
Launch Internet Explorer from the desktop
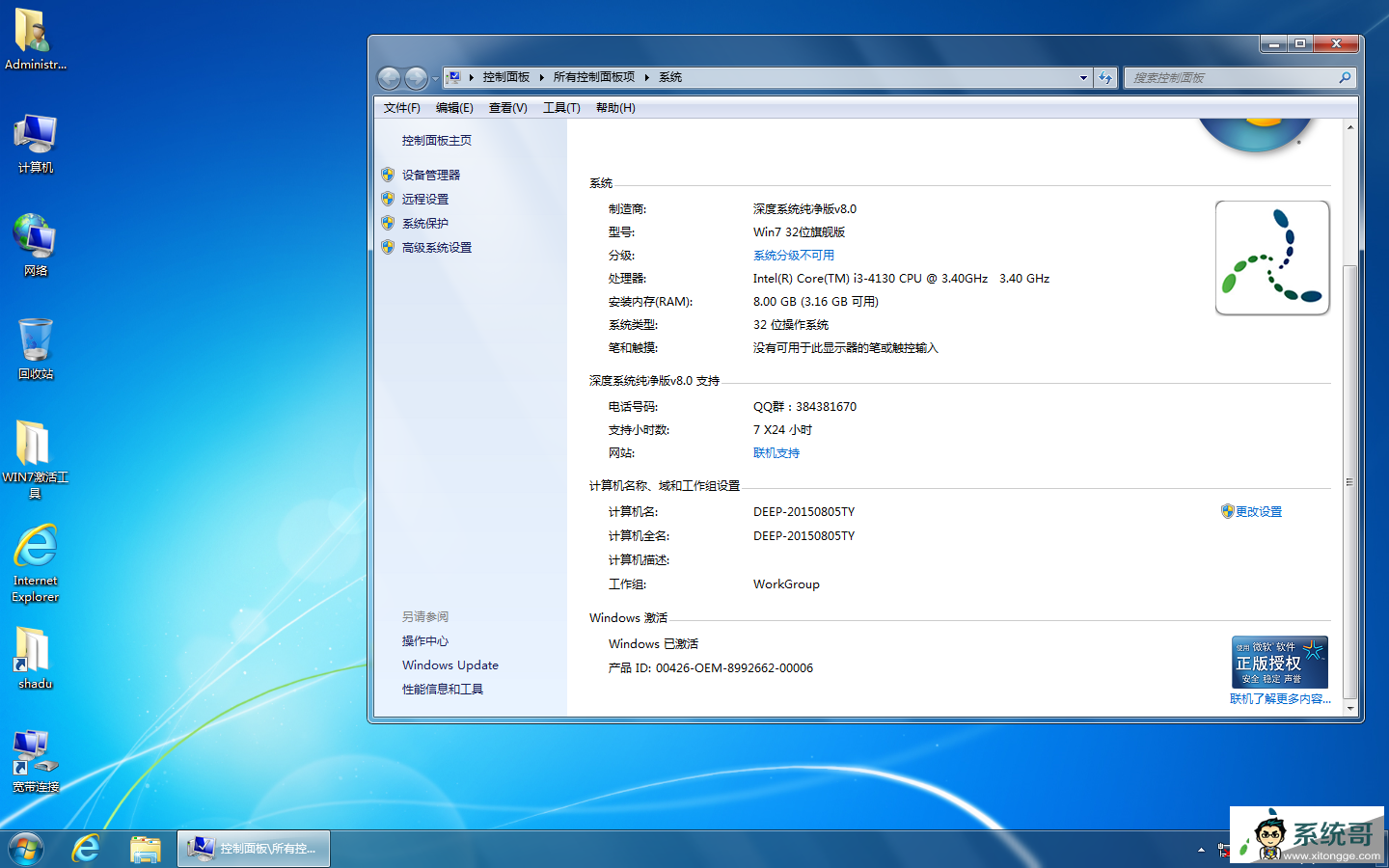[35, 563]
